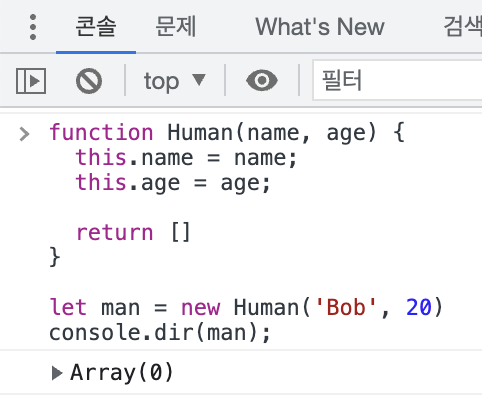Toggle the console sidebar panel icon
The image size is (482, 398).
pos(31,81)
